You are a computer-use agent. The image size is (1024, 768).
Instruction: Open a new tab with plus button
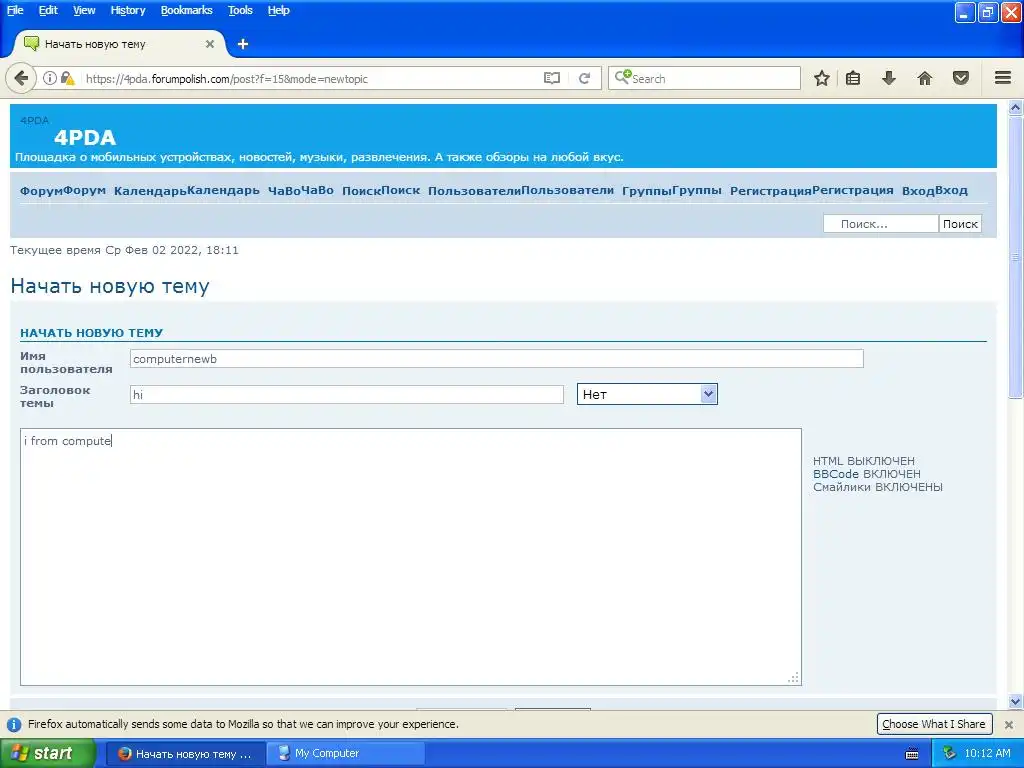243,44
